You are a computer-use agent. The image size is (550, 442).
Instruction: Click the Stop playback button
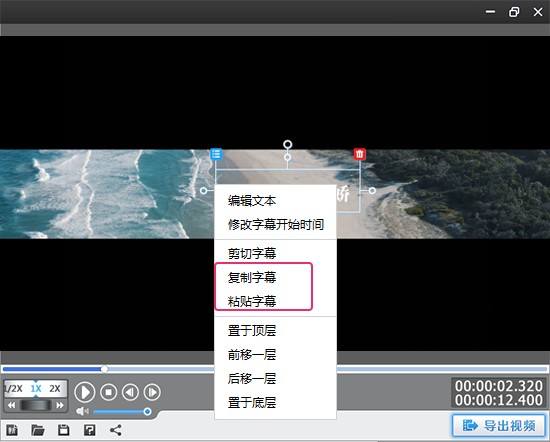tap(108, 392)
